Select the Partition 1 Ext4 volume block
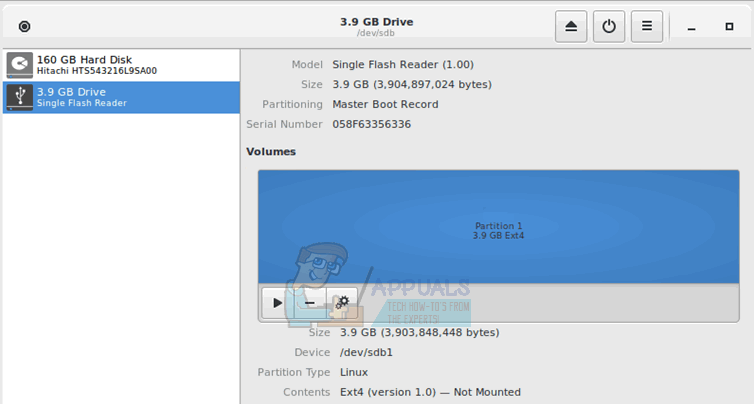Screen dimensions: 754x404 point(497,228)
